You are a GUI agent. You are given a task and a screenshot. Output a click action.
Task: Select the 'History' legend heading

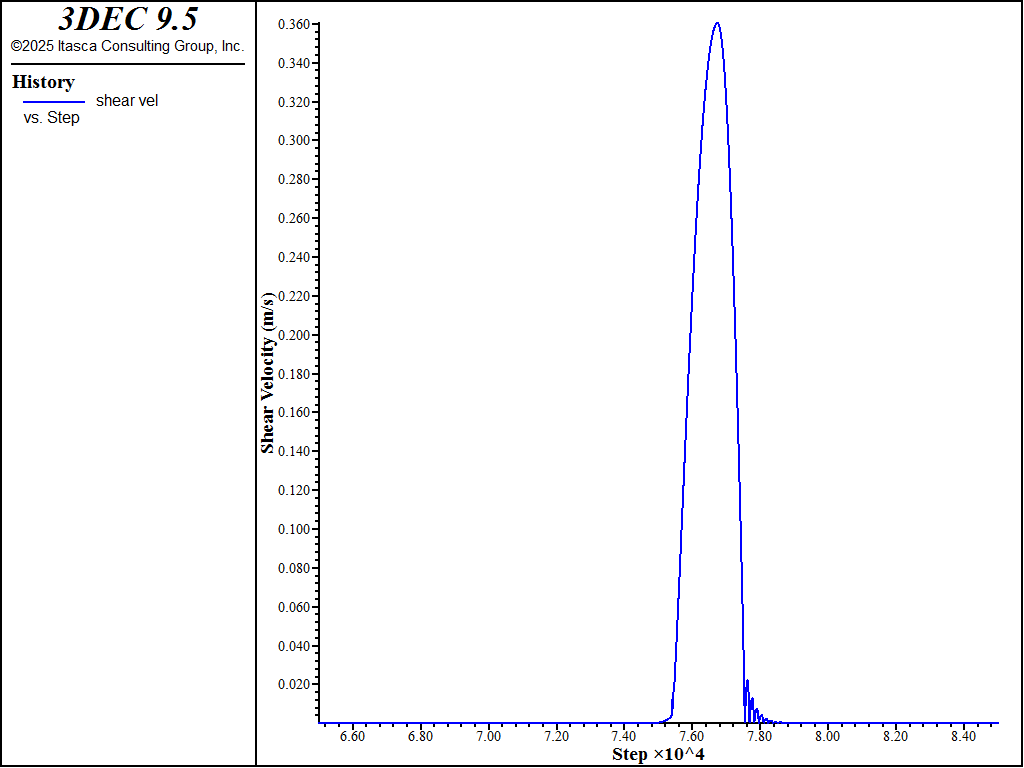pyautogui.click(x=43, y=82)
